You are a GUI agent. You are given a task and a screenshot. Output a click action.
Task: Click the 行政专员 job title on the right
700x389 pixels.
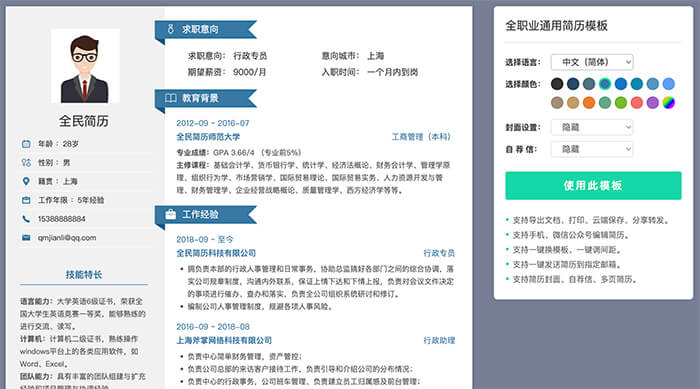[439, 253]
